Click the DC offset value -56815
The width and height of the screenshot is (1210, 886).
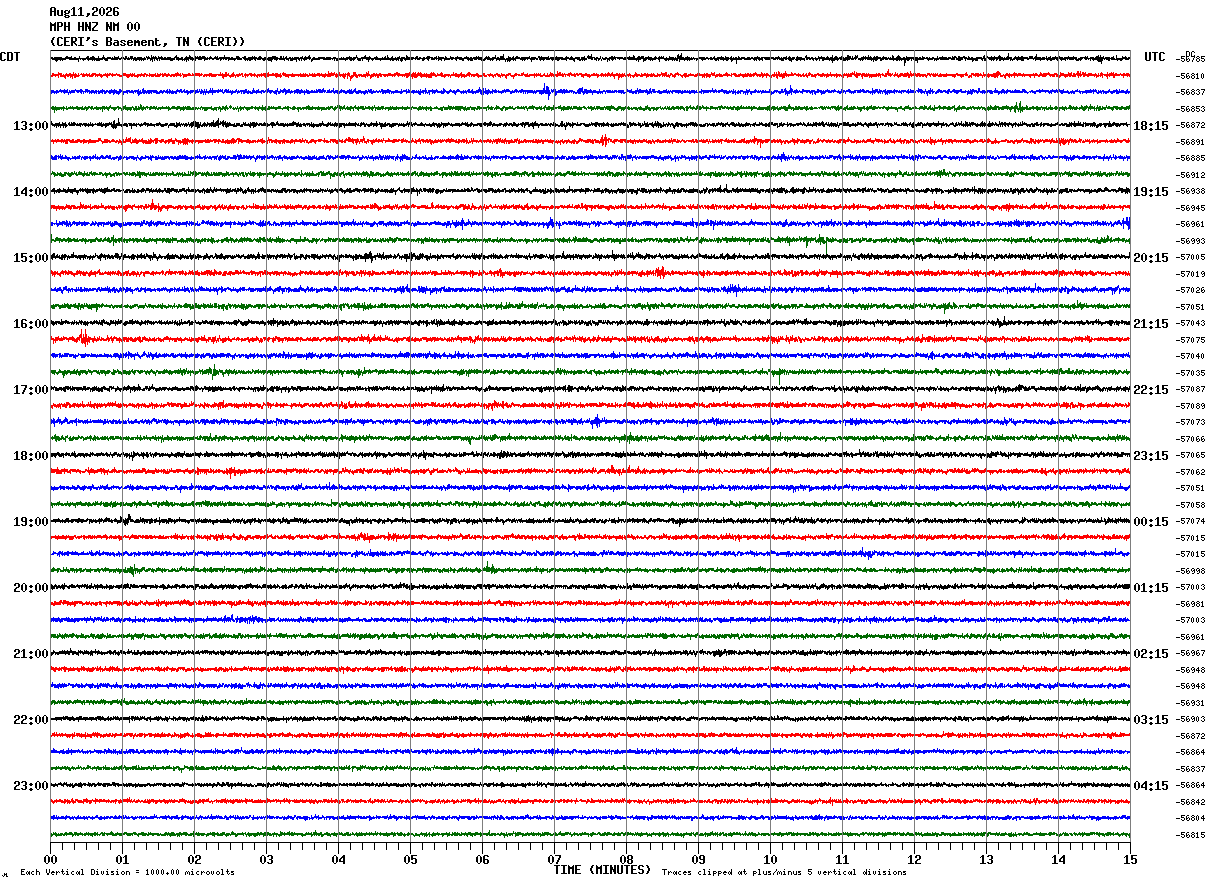click(x=1191, y=835)
